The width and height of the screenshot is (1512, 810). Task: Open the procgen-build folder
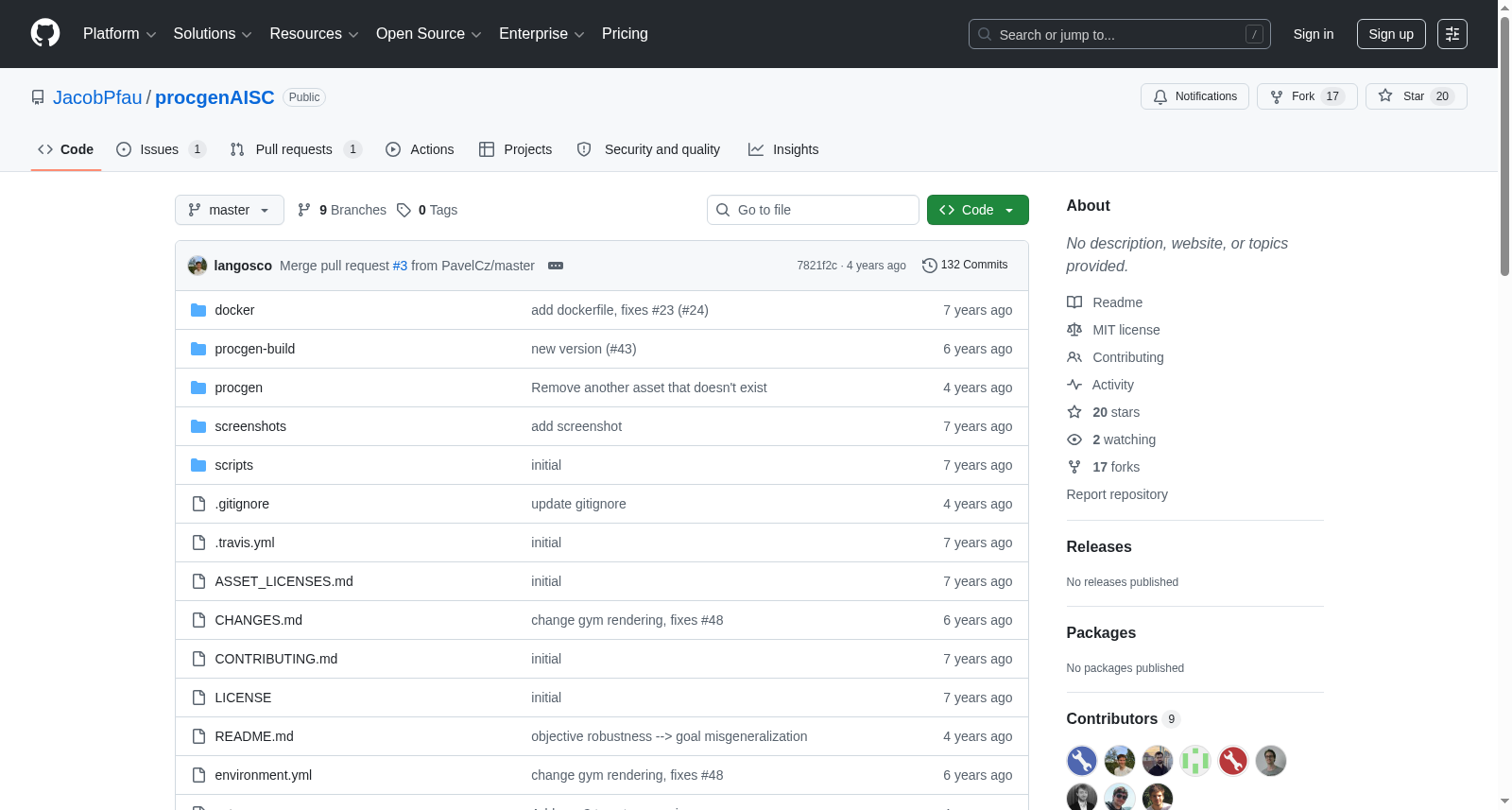click(255, 349)
